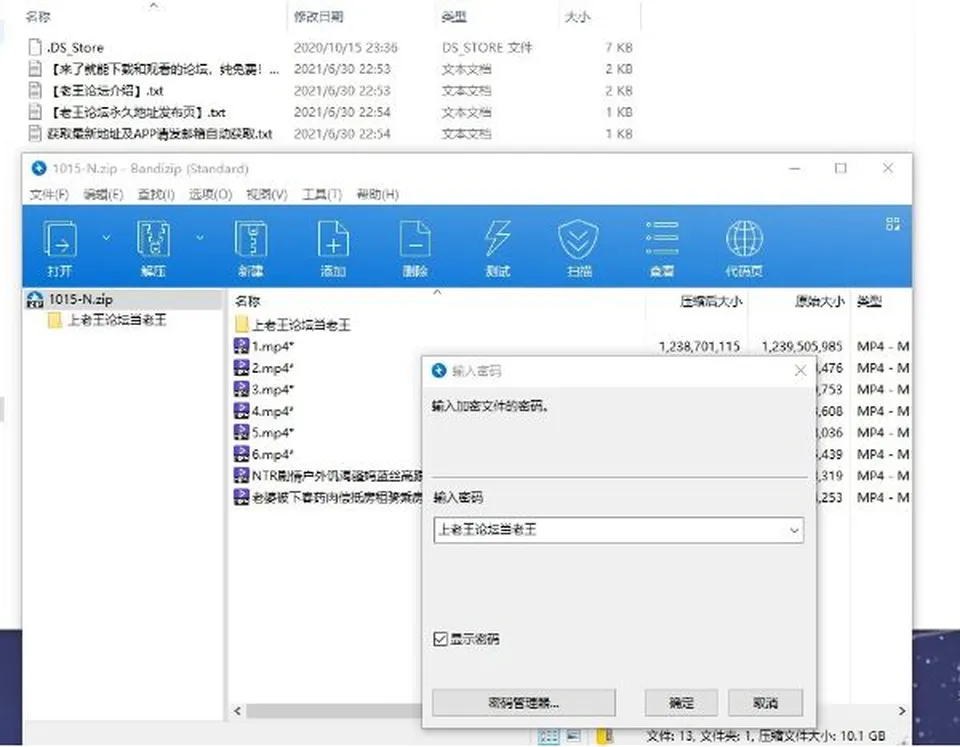Open 密码管理器... (password manager) button
This screenshot has height=747, width=960.
(523, 703)
